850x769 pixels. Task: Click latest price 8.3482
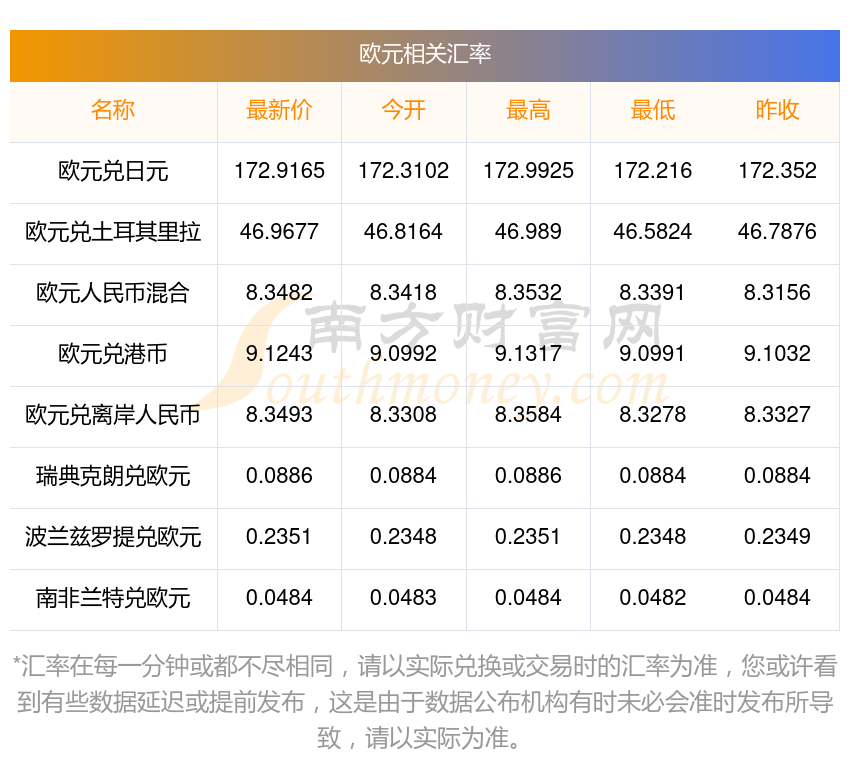point(279,293)
